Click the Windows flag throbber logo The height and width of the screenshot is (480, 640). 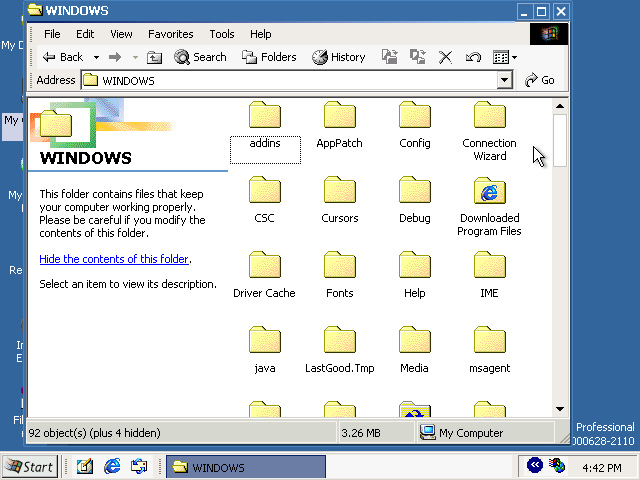pyautogui.click(x=549, y=33)
